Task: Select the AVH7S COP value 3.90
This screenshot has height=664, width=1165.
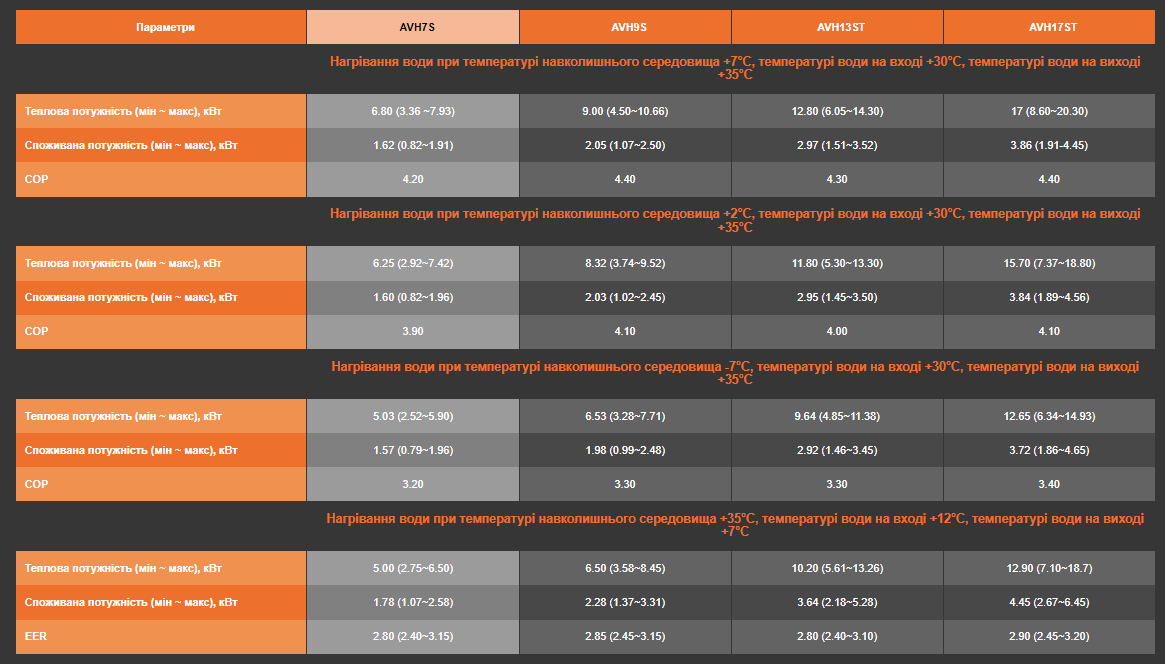Action: coord(412,331)
